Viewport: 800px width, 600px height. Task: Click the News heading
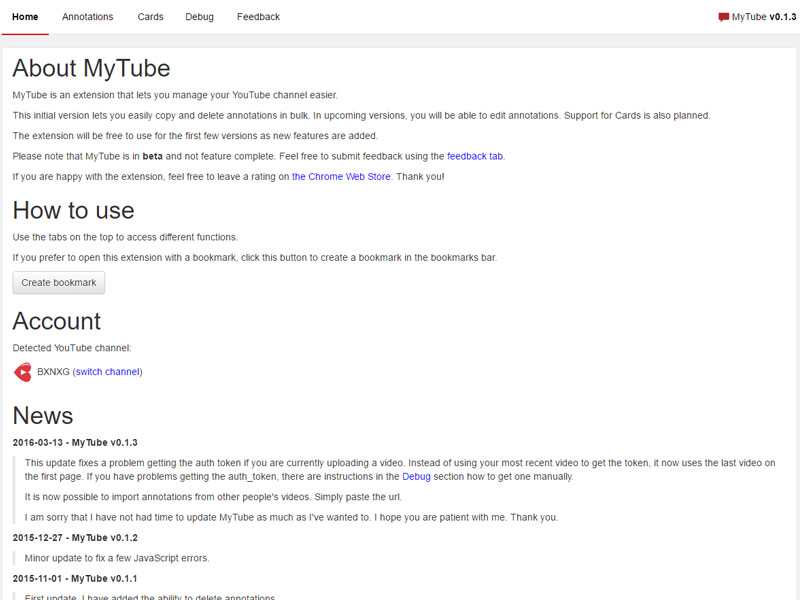[43, 416]
